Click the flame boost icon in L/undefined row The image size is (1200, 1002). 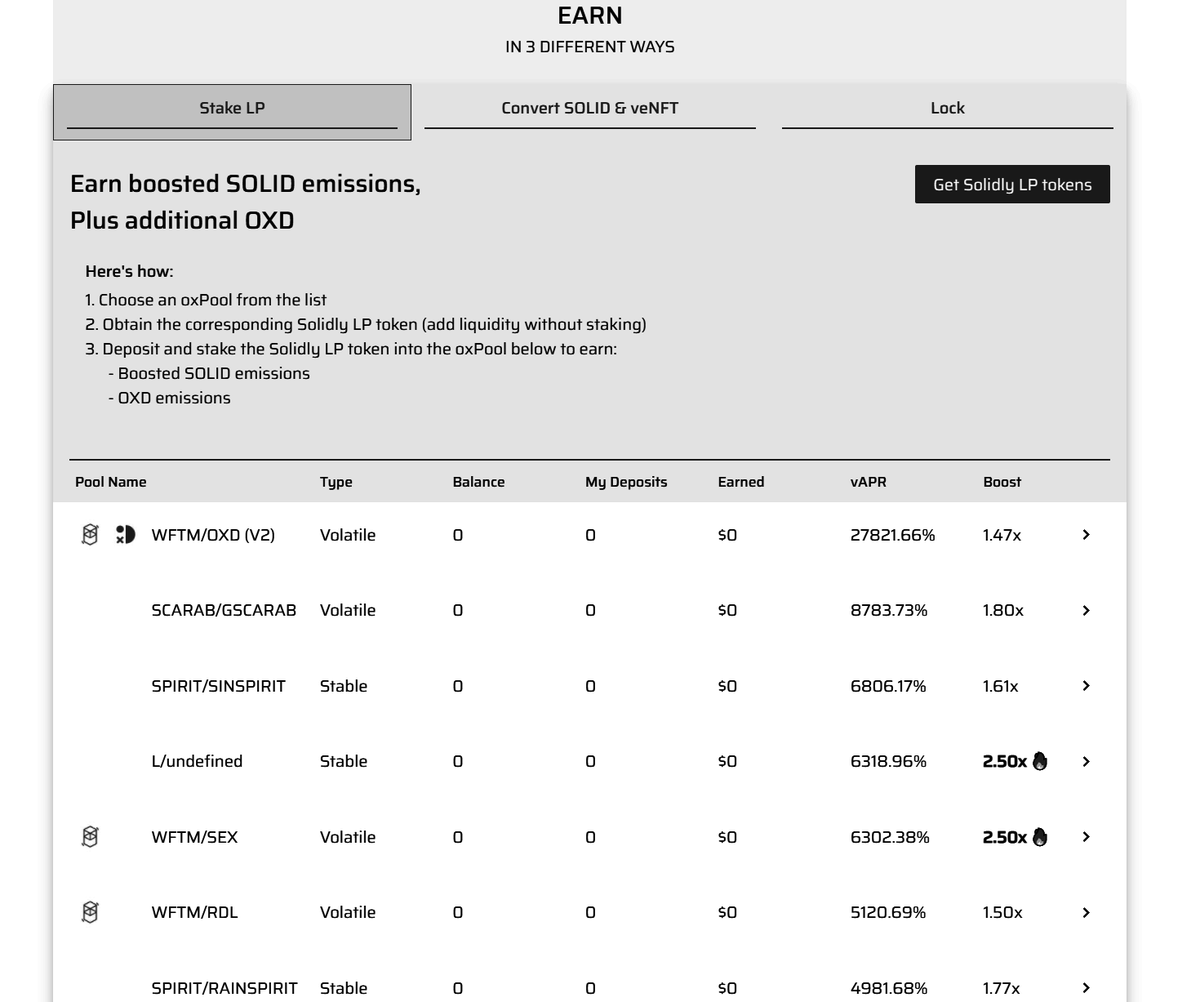click(1040, 761)
